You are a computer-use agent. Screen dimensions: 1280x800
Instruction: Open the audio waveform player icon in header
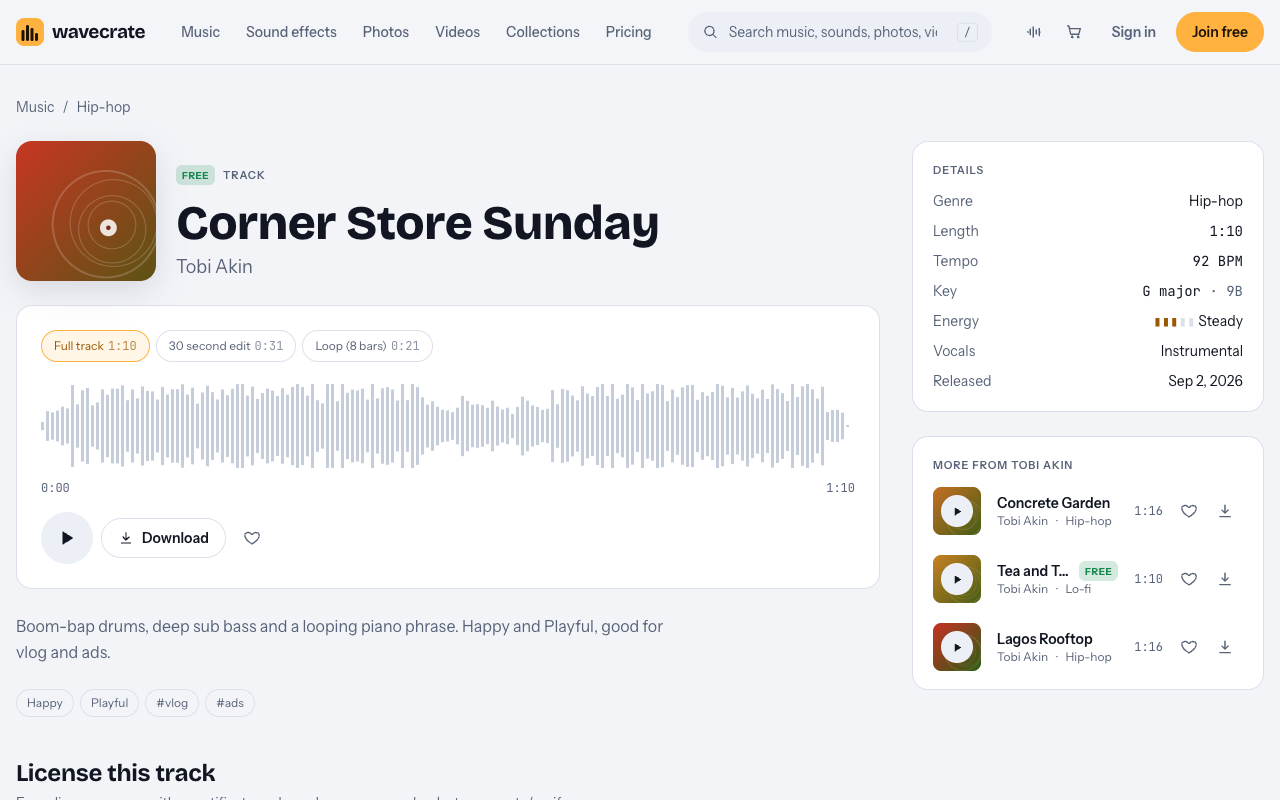1034,32
